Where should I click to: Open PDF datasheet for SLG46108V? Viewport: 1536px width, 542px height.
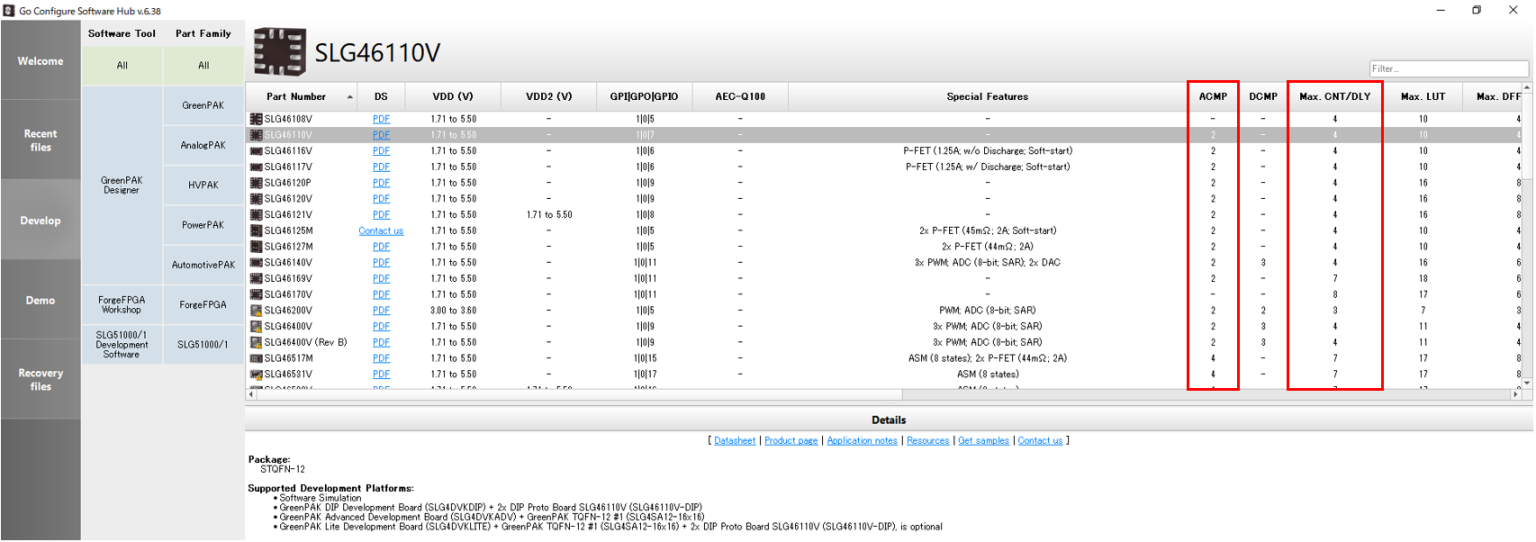tap(381, 119)
